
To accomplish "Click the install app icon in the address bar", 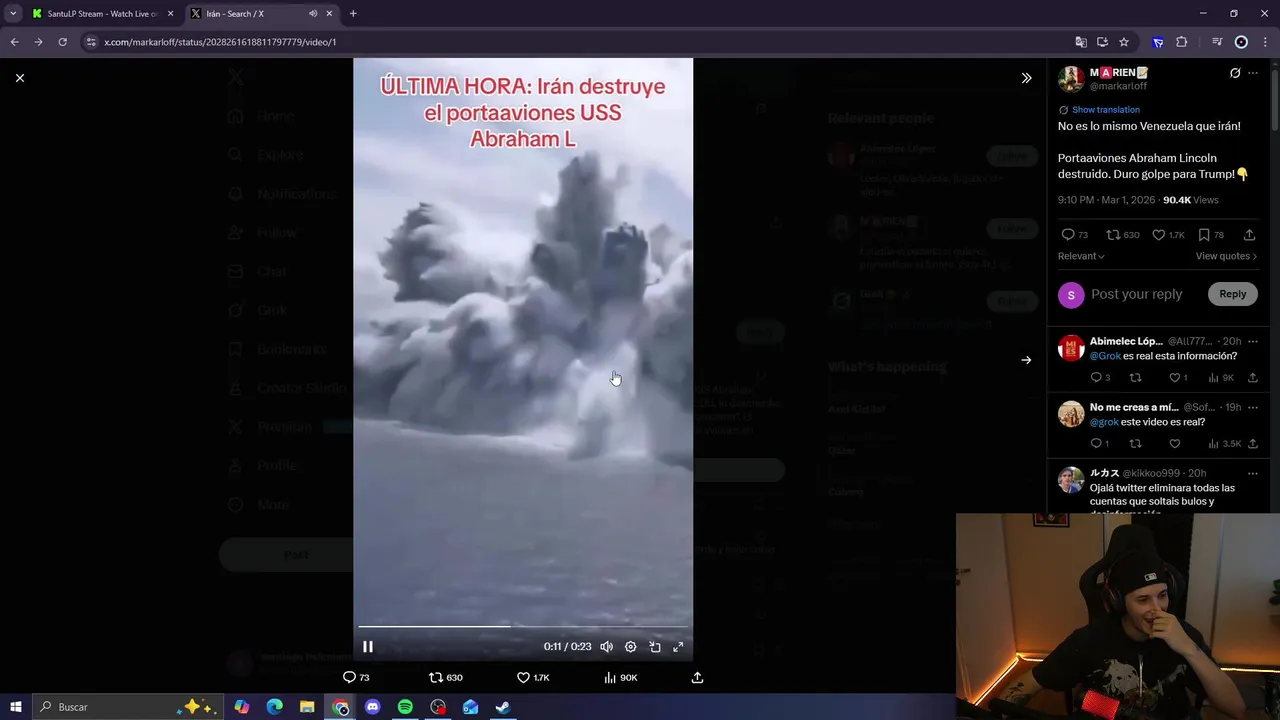I will (1102, 42).
